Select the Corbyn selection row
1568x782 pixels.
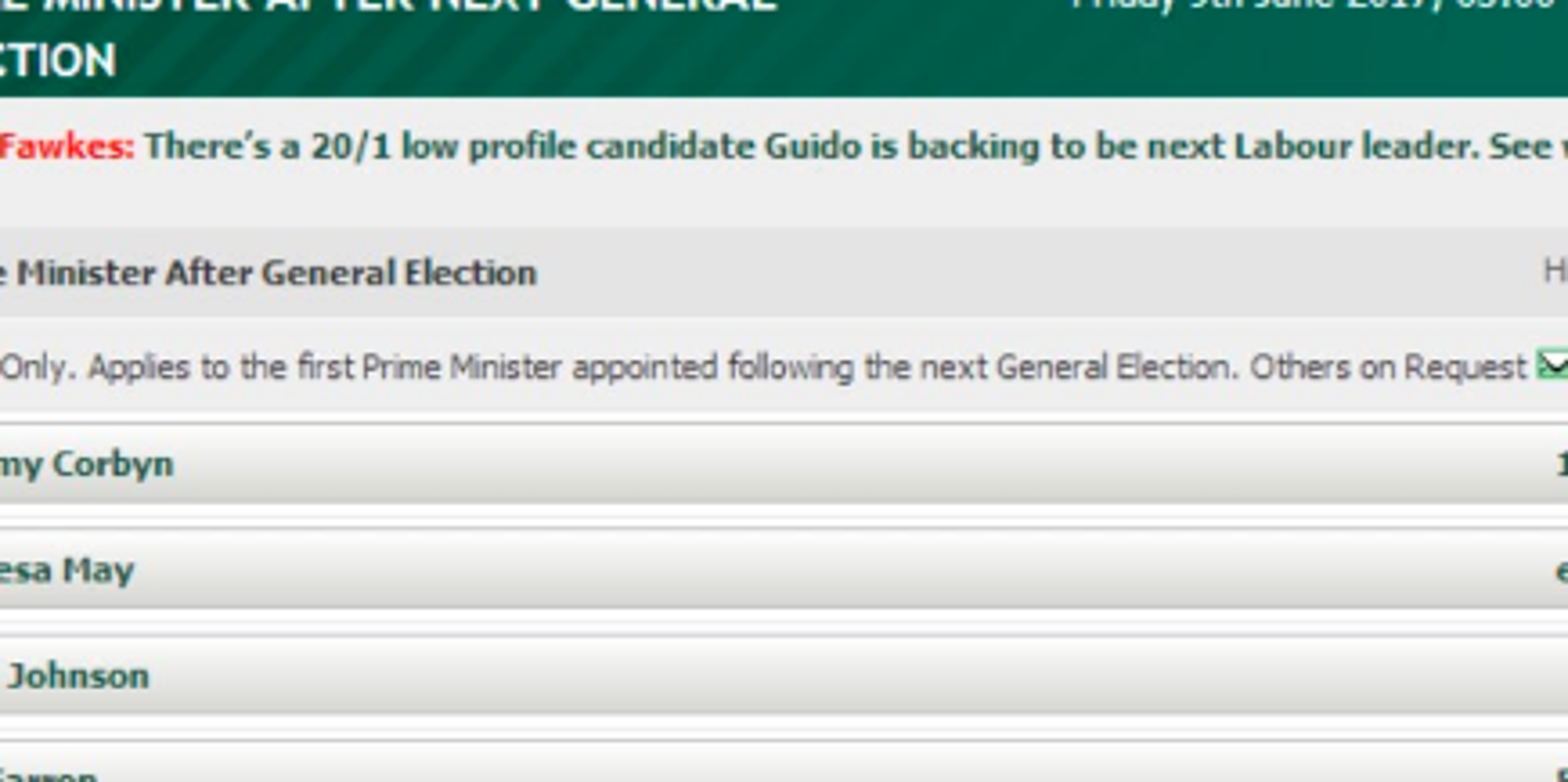click(x=784, y=463)
